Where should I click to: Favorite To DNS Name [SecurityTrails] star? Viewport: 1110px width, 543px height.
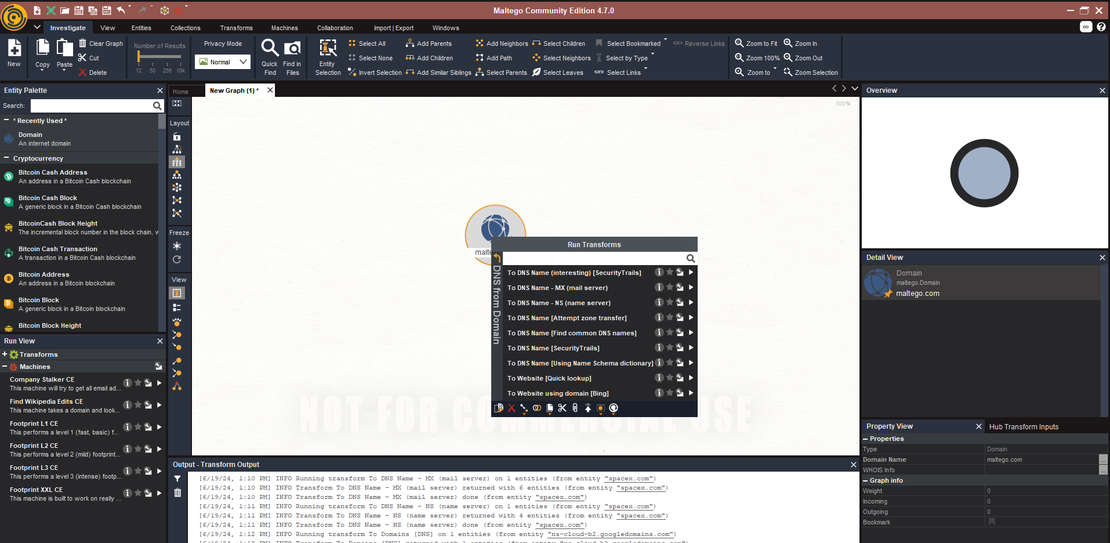pyautogui.click(x=670, y=348)
